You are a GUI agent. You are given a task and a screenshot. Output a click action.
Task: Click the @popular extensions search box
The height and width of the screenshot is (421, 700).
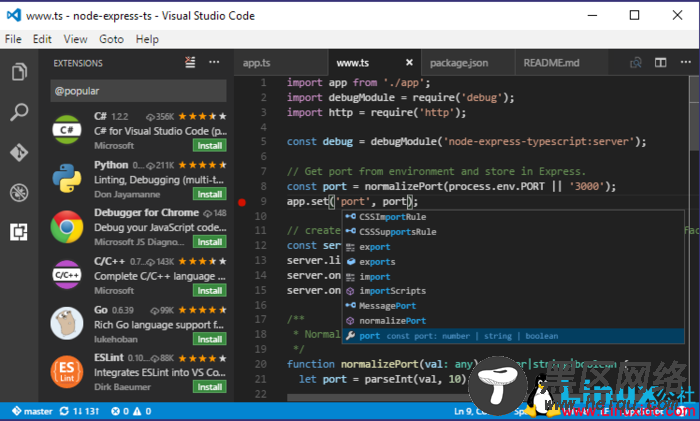(x=138, y=91)
